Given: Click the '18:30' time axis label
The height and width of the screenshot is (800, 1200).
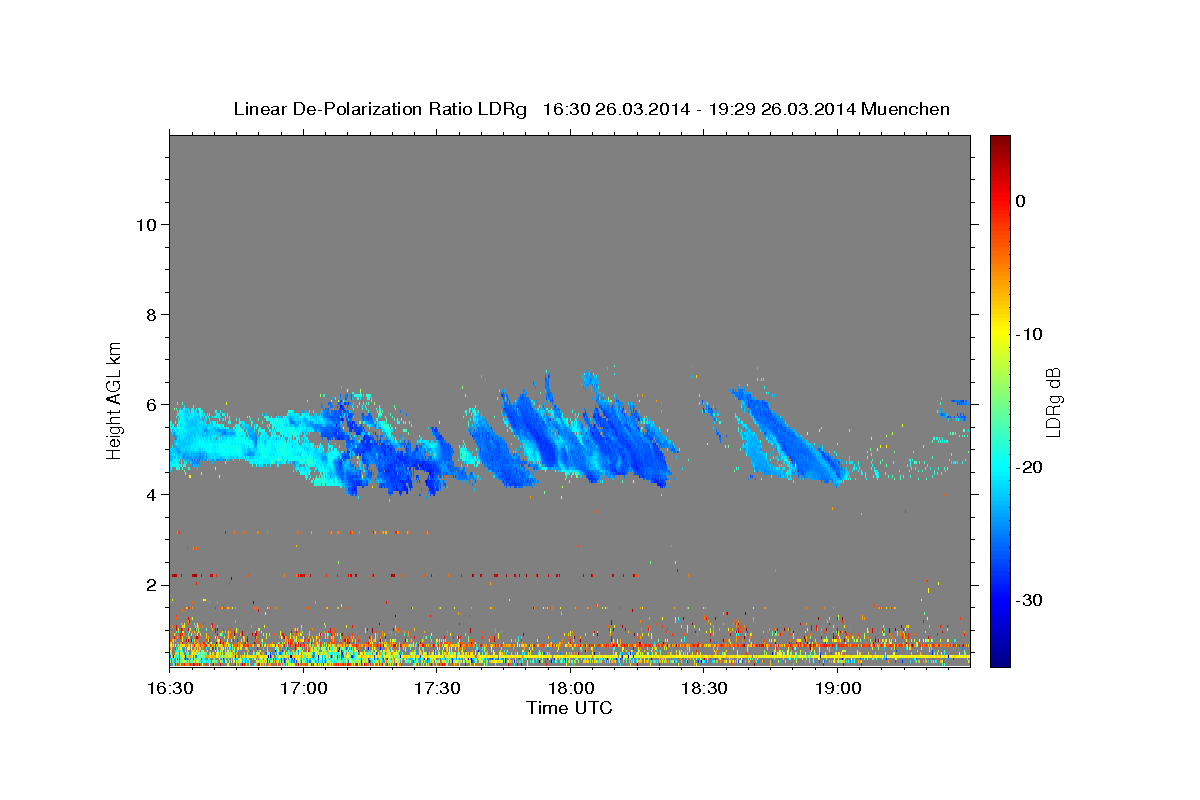Looking at the screenshot, I should click(x=703, y=689).
